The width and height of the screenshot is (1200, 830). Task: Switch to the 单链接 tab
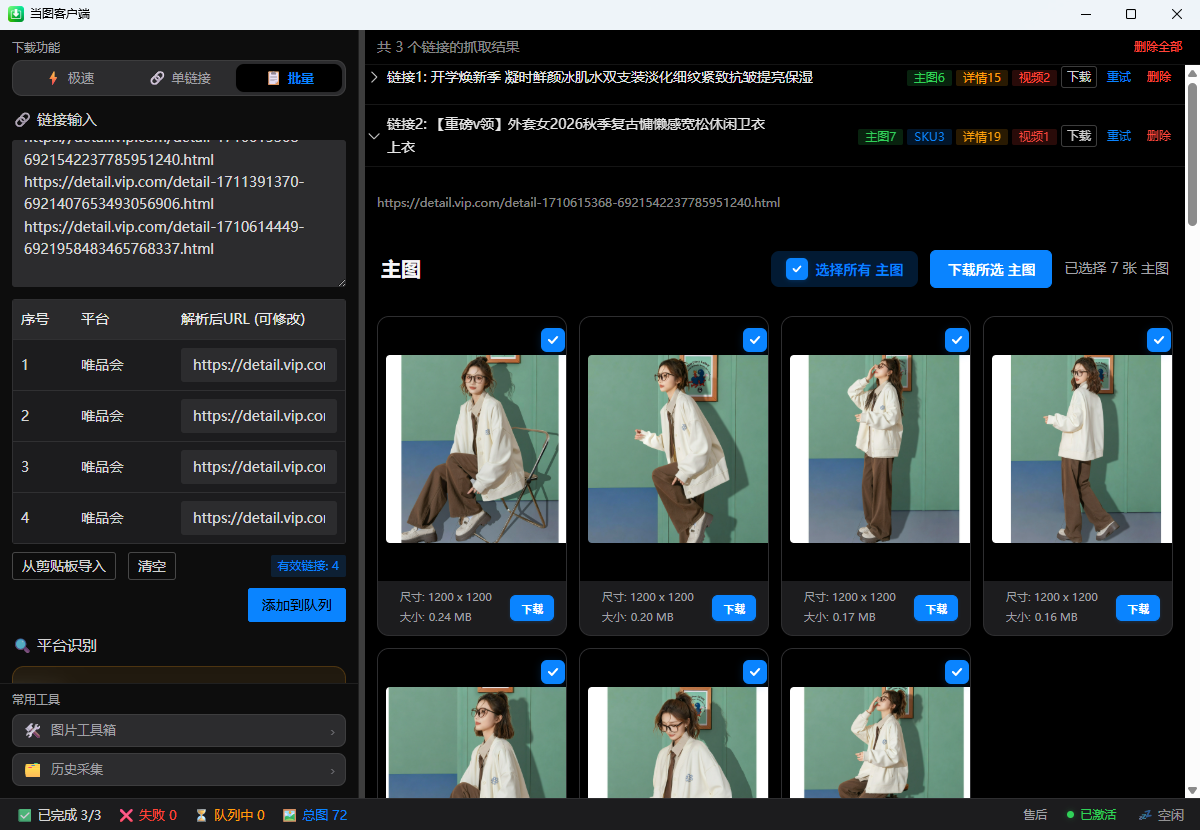click(x=180, y=78)
